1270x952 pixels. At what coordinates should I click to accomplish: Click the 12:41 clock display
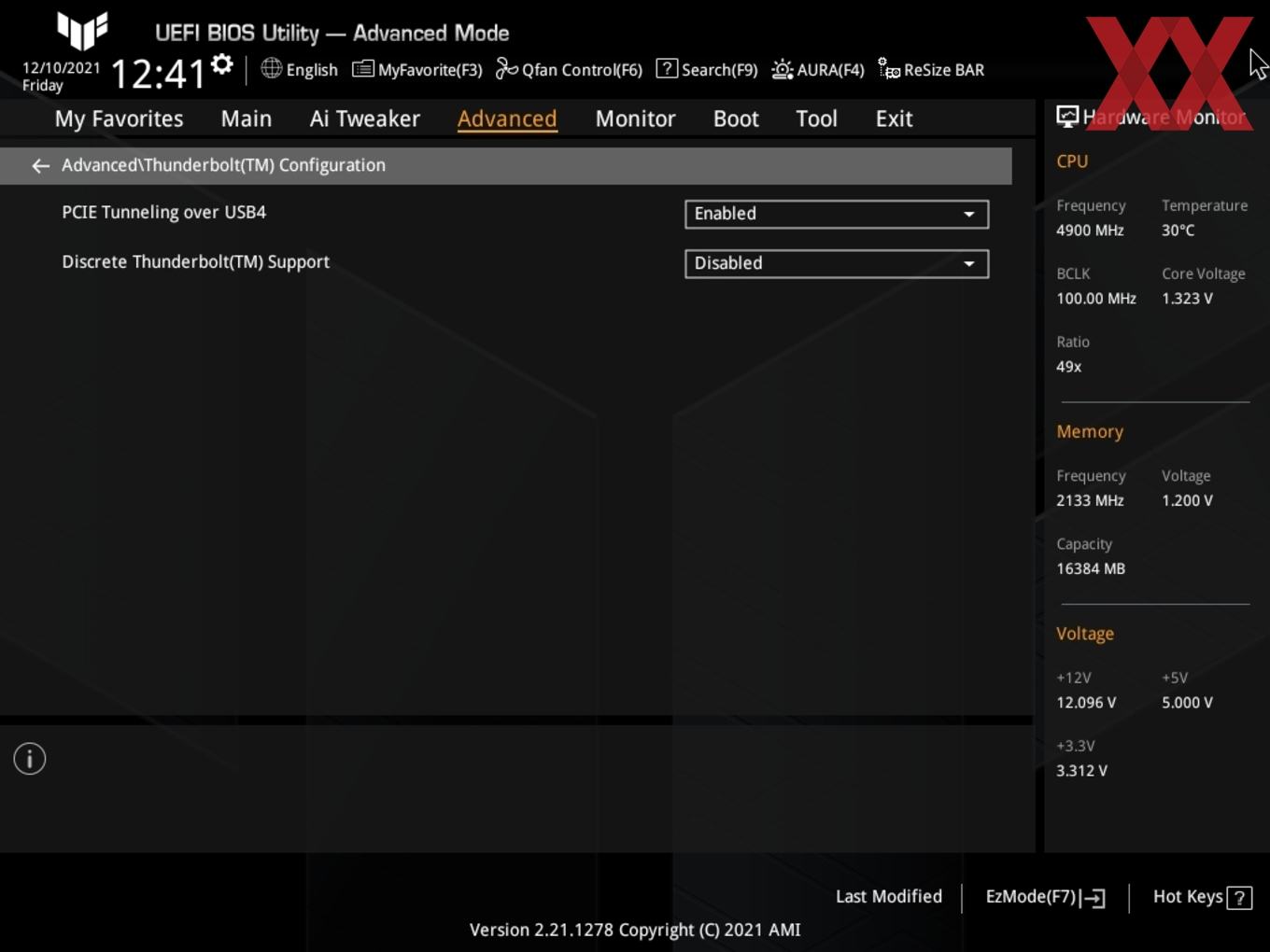coord(158,74)
